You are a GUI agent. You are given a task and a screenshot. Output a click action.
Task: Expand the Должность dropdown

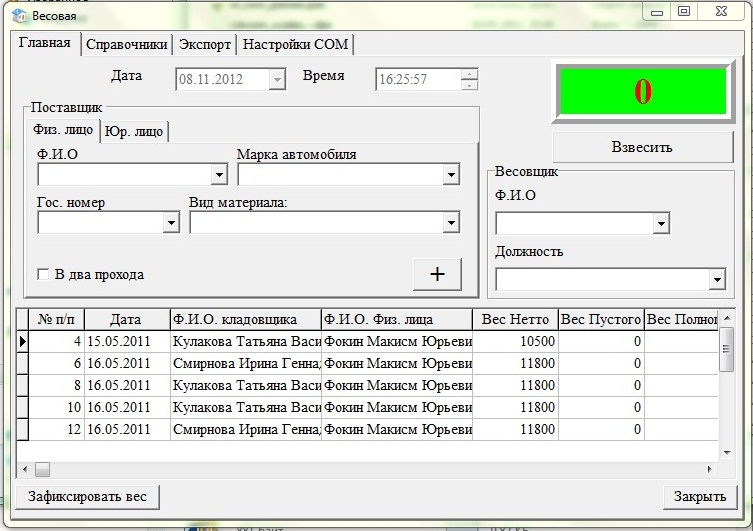coord(716,280)
